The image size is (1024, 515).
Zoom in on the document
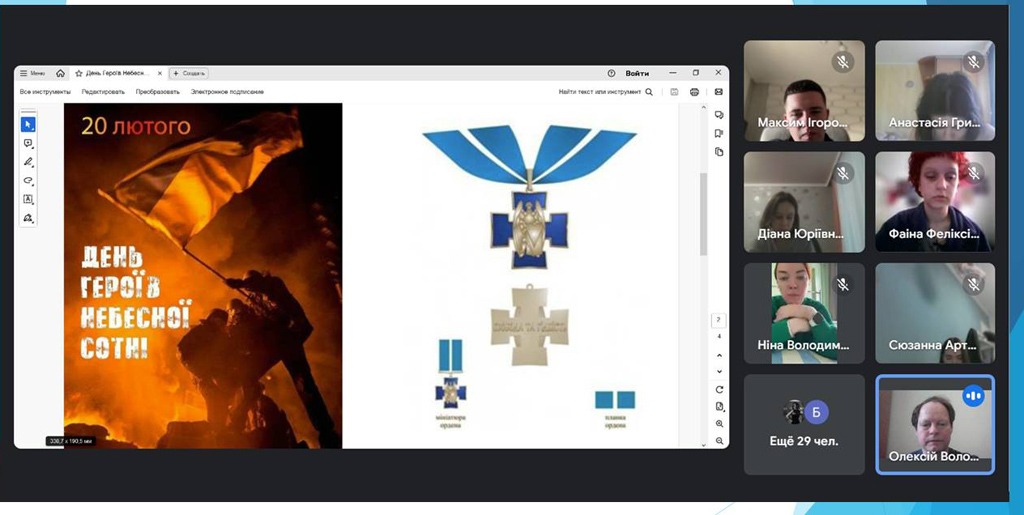[719, 423]
